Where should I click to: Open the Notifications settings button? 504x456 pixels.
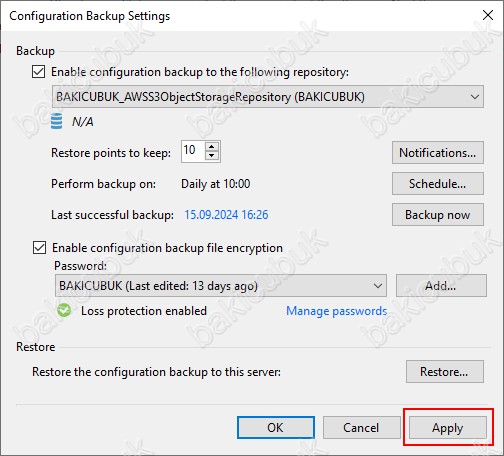(x=438, y=153)
